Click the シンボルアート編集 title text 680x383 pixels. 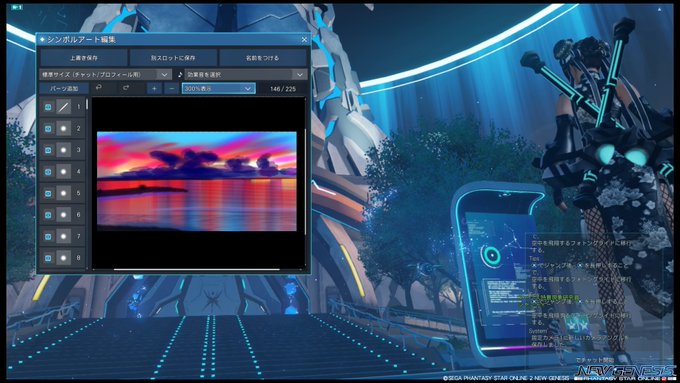click(x=81, y=39)
